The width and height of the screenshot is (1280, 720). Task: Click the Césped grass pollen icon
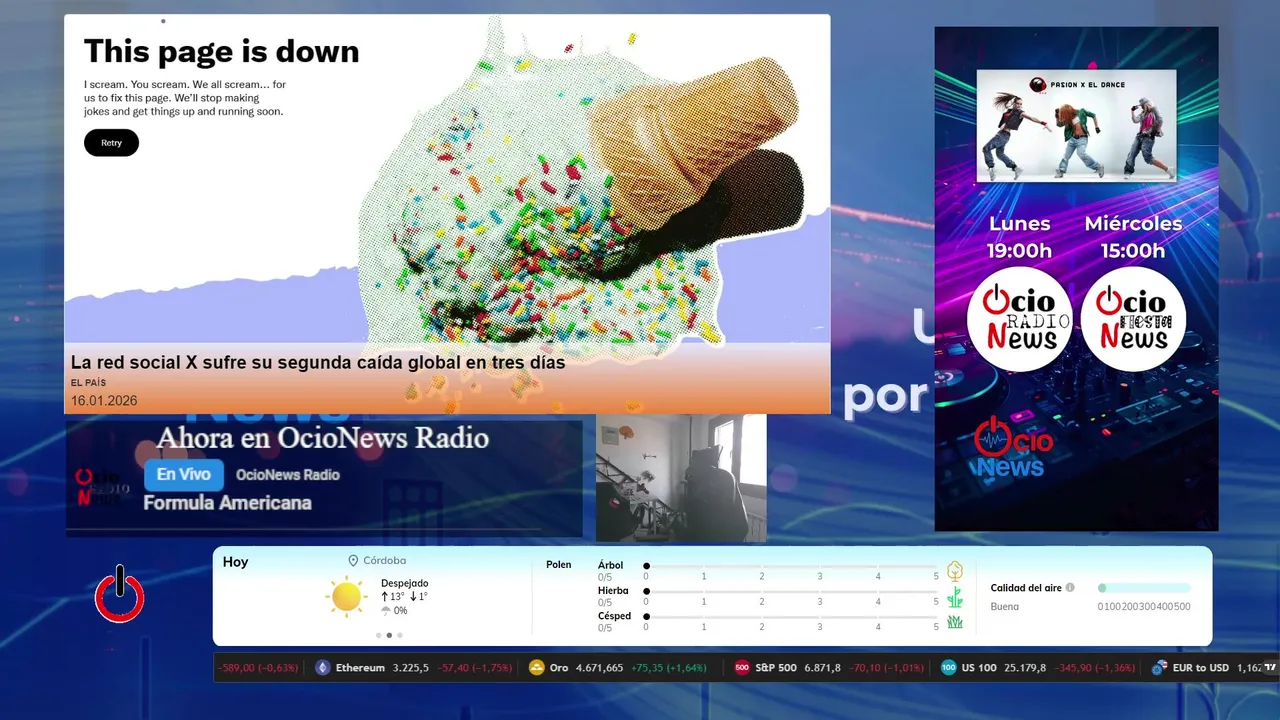955,622
